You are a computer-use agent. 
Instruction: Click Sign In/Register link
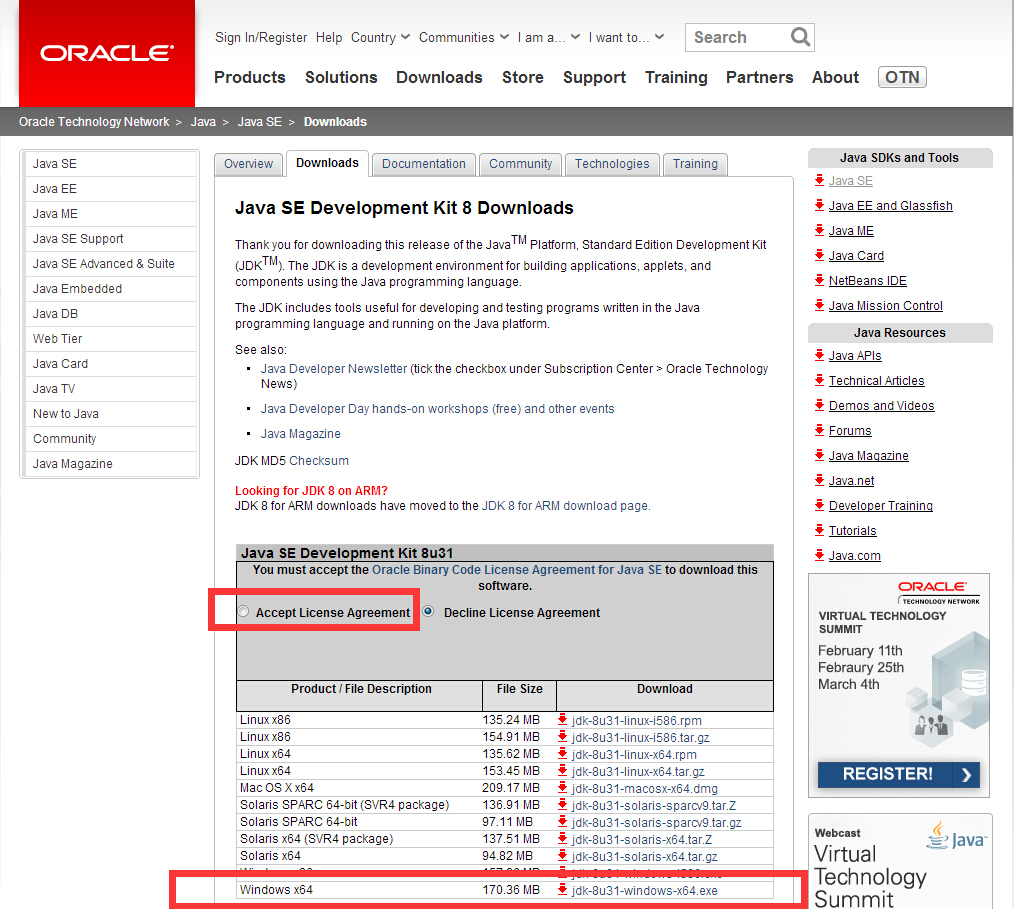point(261,37)
